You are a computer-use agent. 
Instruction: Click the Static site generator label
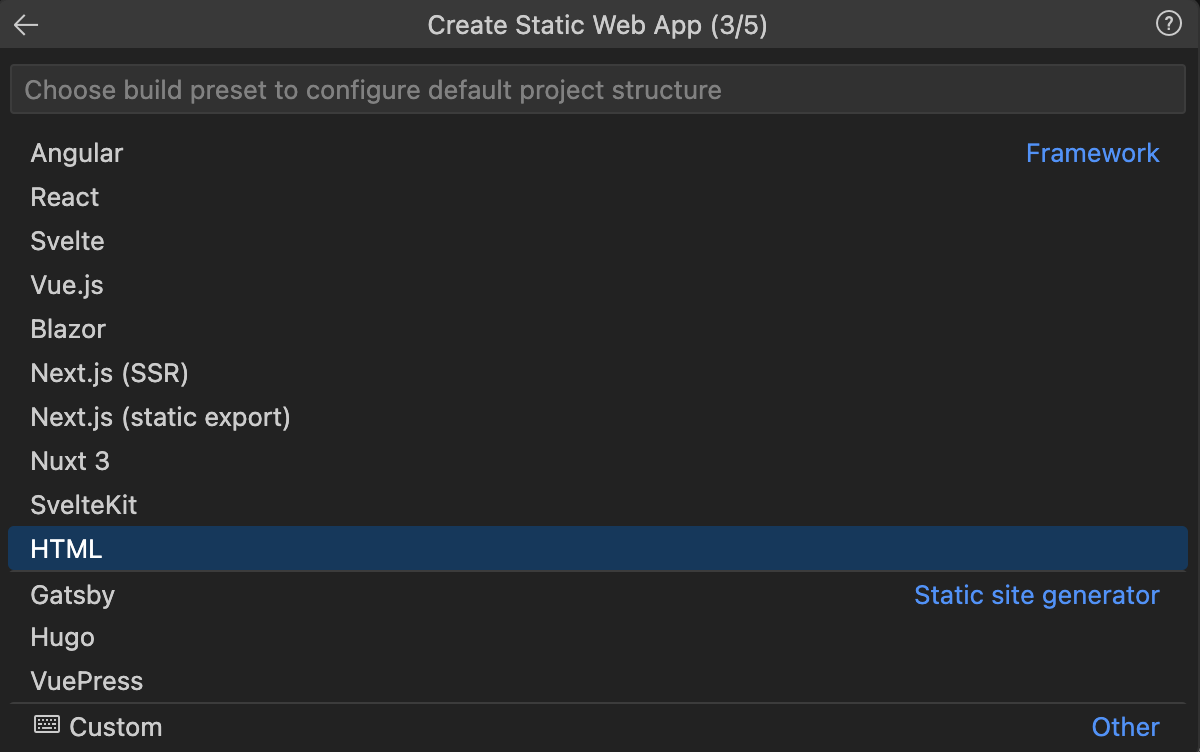pos(1037,595)
